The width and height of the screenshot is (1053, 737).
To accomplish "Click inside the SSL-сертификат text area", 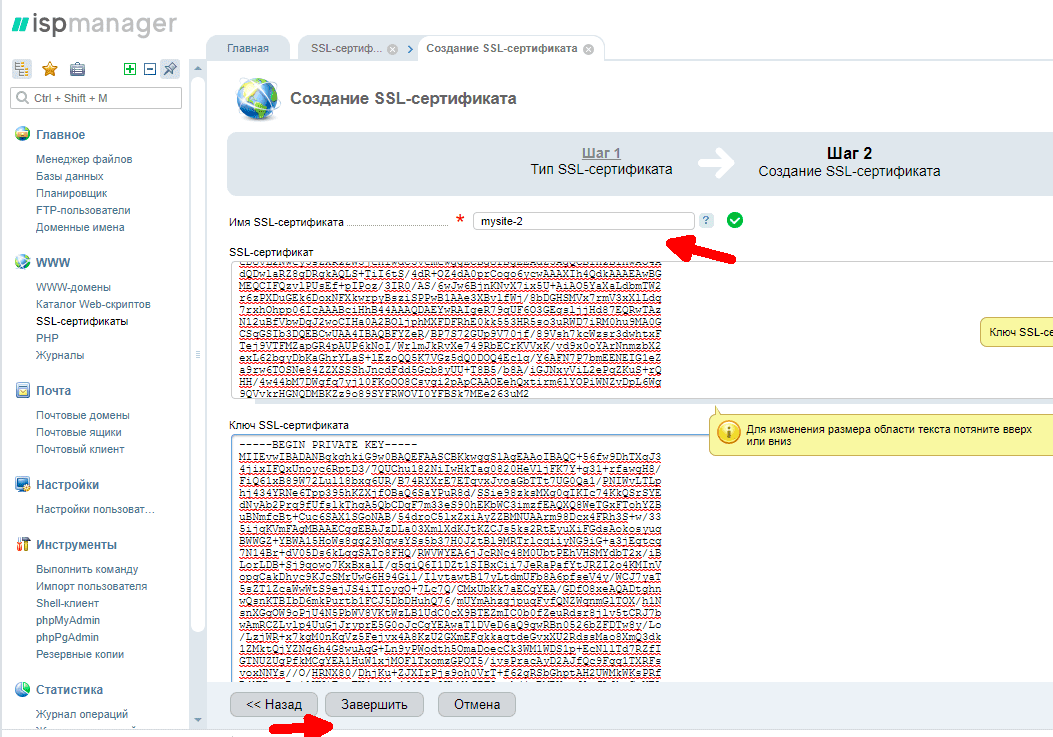I will (642, 330).
